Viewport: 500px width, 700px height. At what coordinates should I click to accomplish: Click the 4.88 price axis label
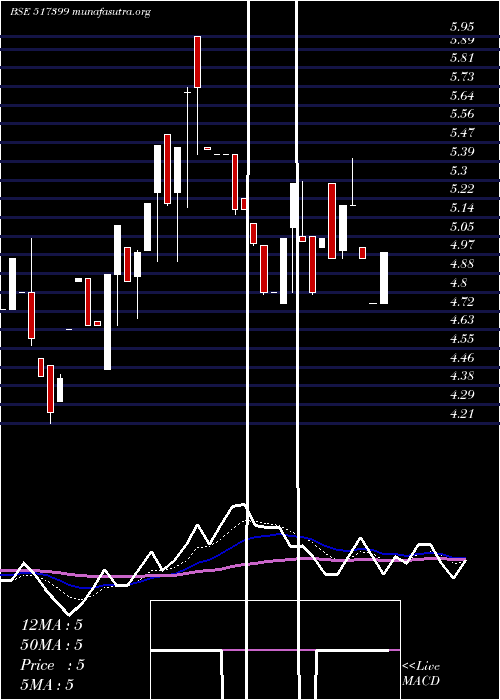tap(462, 263)
